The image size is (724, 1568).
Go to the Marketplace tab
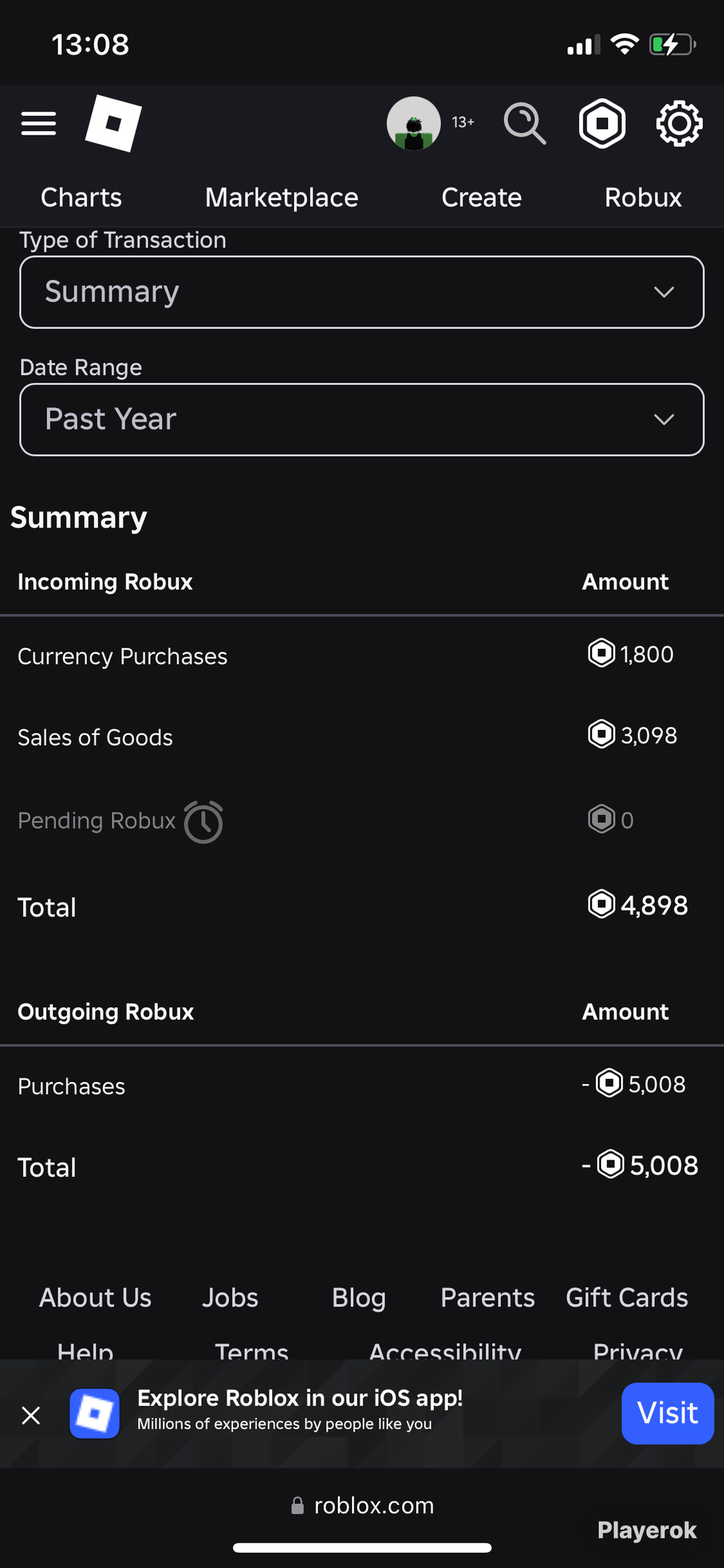pos(282,198)
